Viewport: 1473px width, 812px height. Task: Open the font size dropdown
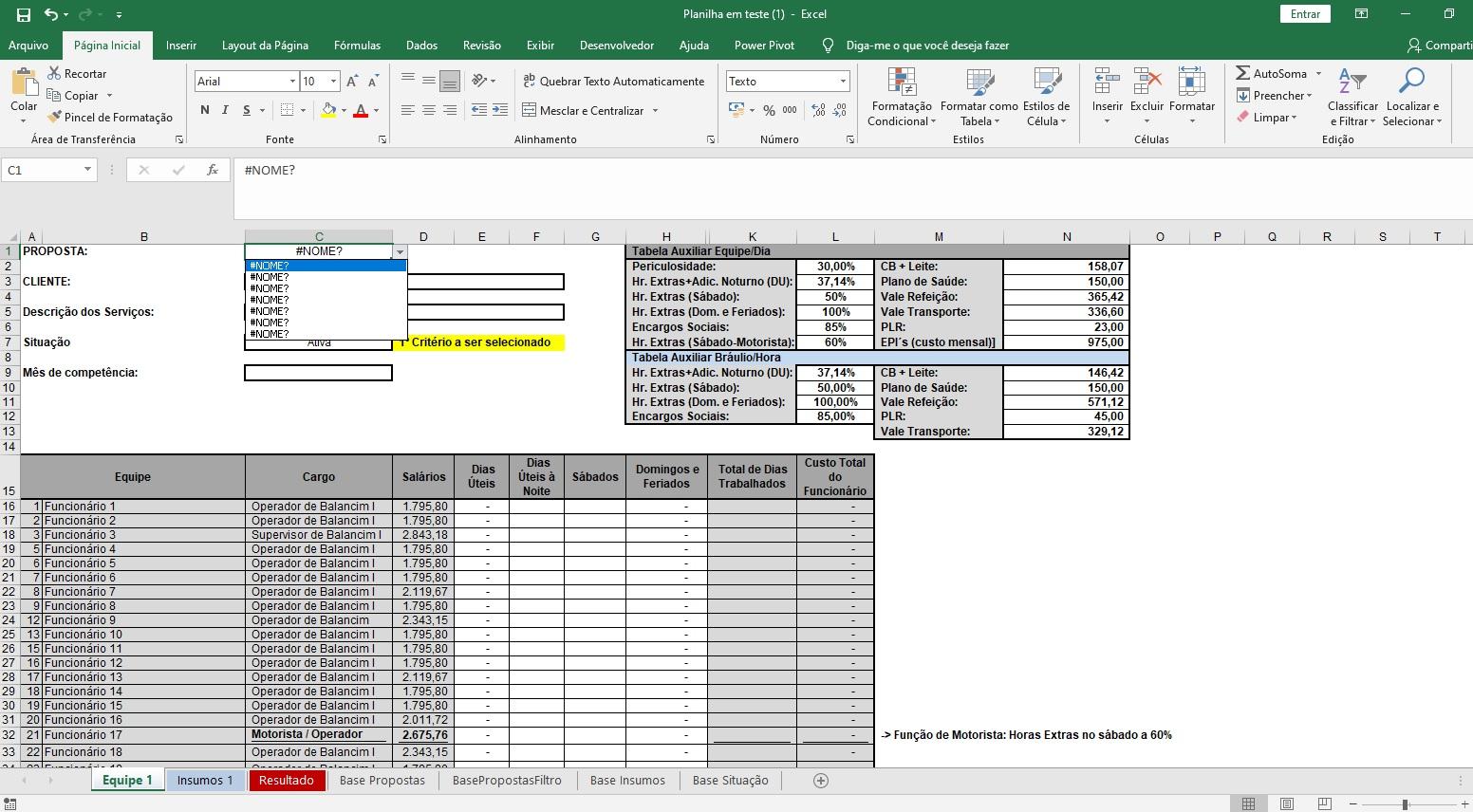pos(333,82)
